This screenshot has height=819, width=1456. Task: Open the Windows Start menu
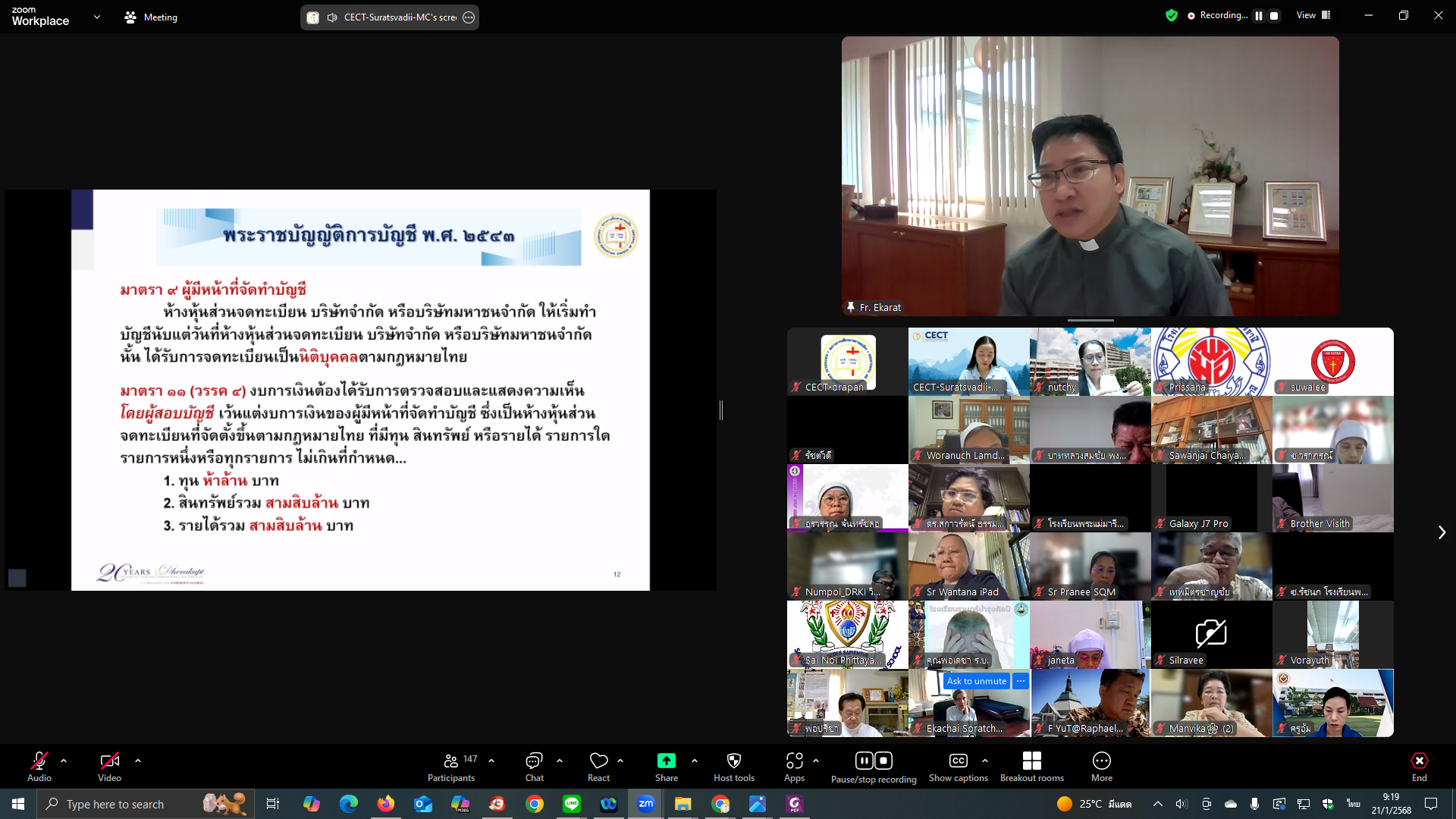pos(18,804)
